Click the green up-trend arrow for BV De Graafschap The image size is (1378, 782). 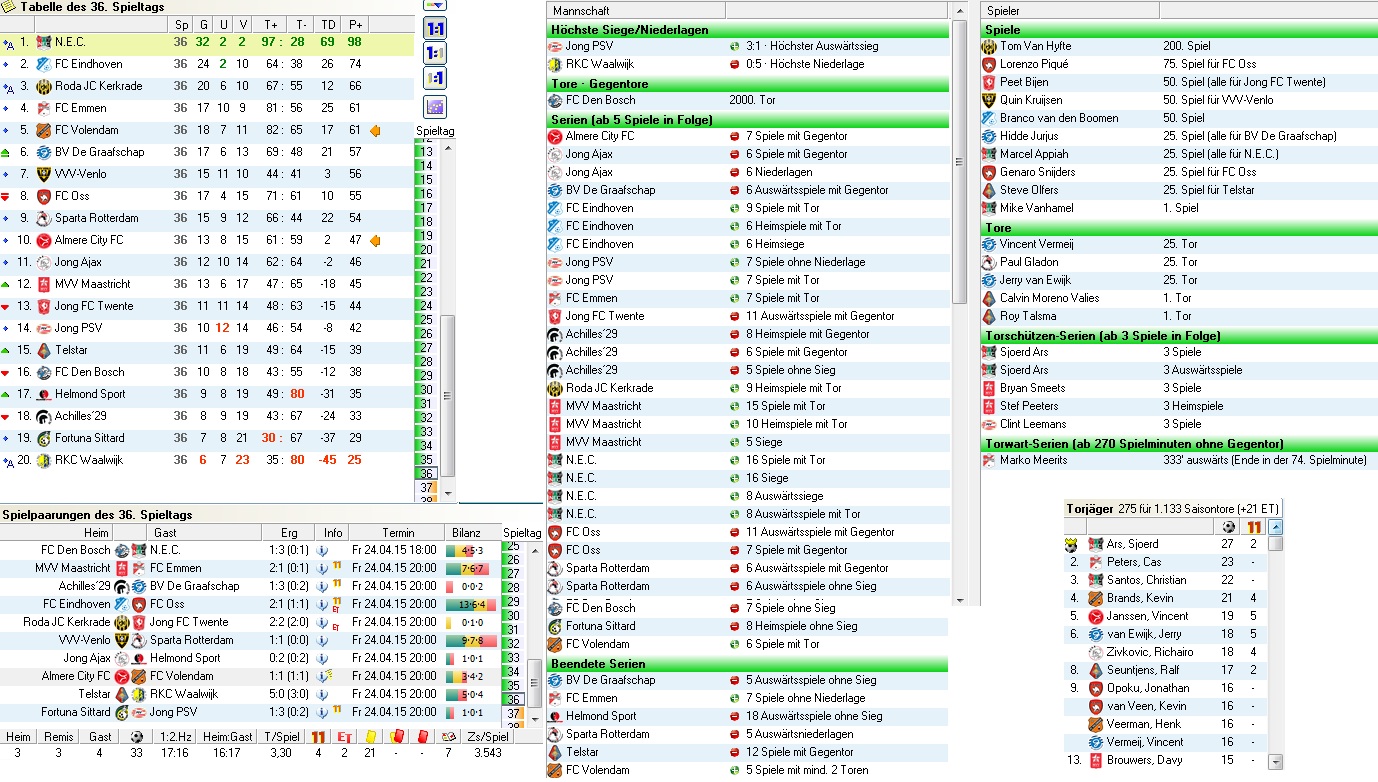tap(7, 152)
